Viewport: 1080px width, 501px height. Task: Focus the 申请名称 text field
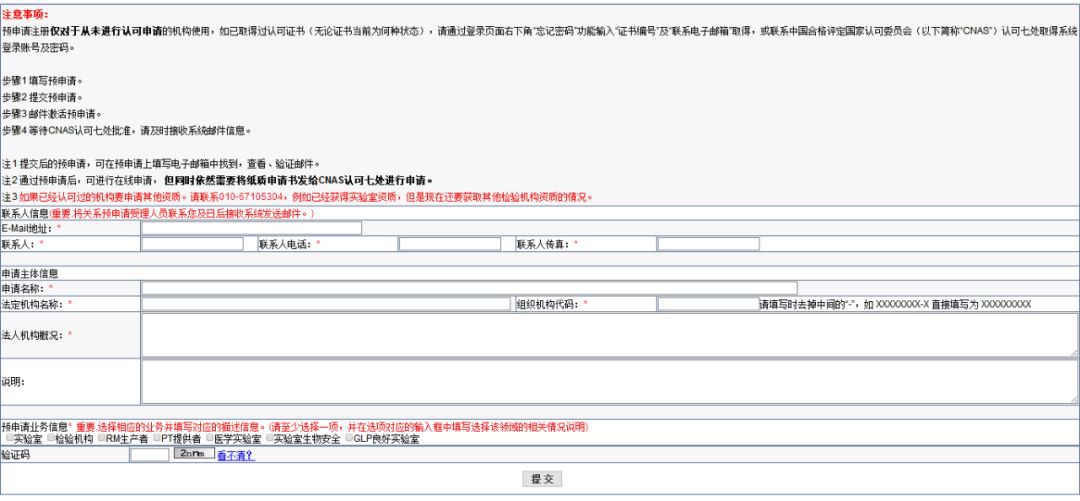pyautogui.click(x=469, y=288)
